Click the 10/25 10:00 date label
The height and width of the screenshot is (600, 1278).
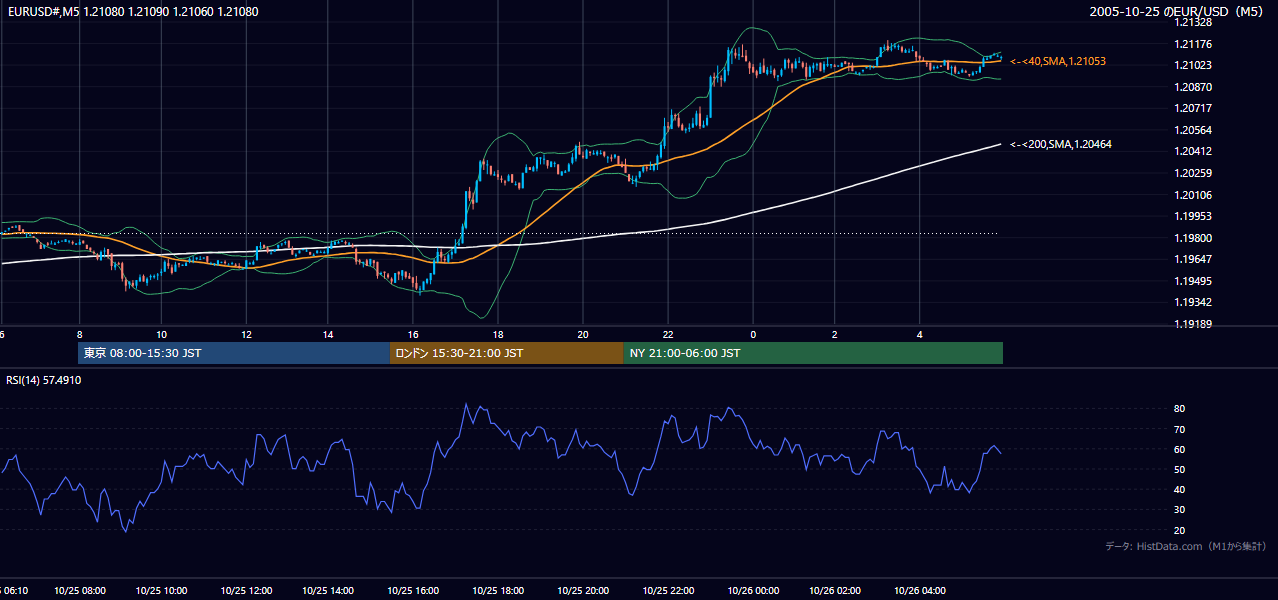pos(162,590)
